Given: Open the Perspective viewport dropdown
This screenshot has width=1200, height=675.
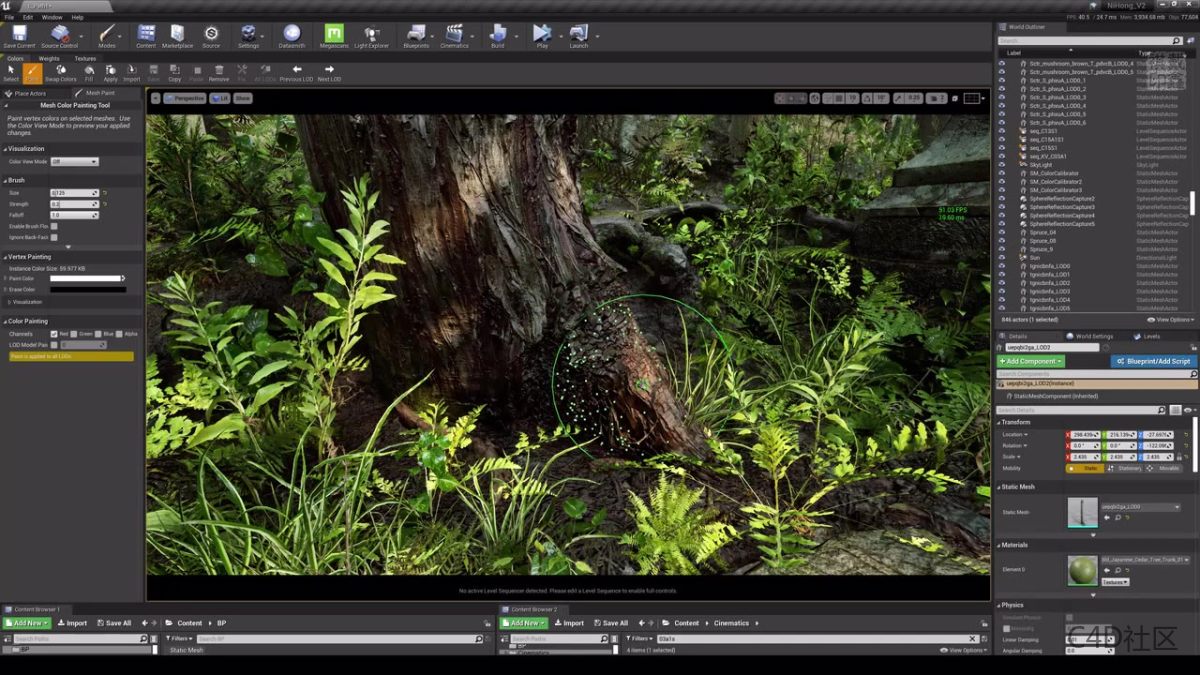Looking at the screenshot, I should 185,98.
